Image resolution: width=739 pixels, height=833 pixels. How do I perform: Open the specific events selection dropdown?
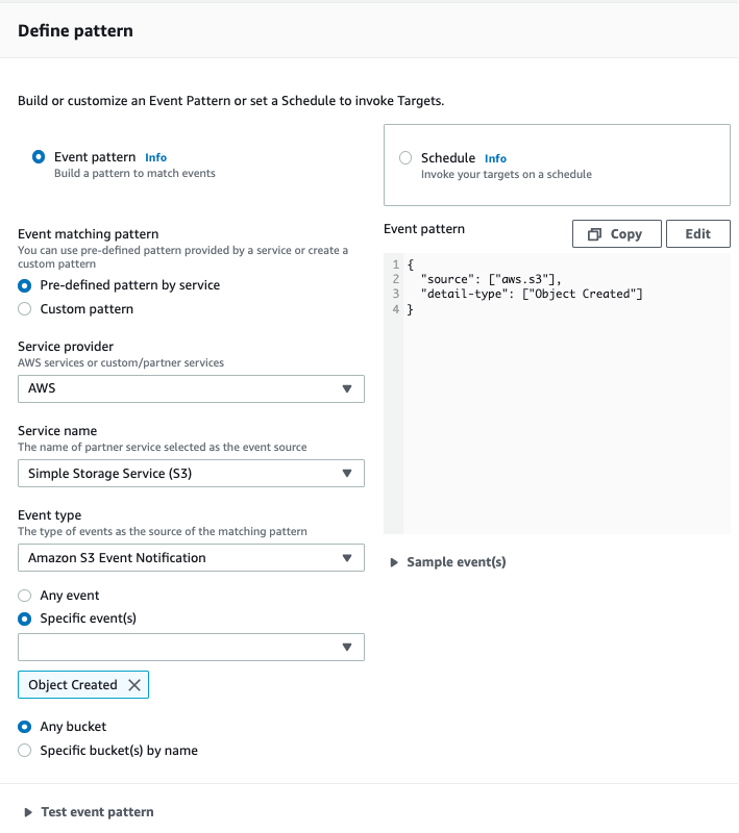coord(191,647)
